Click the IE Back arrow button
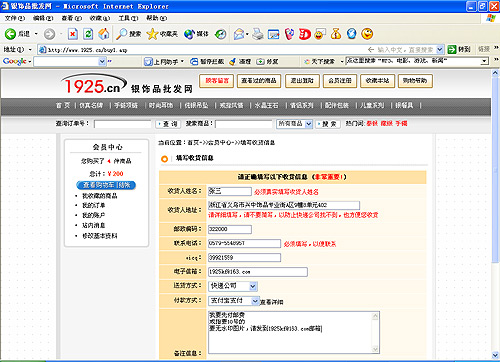 click(10, 34)
